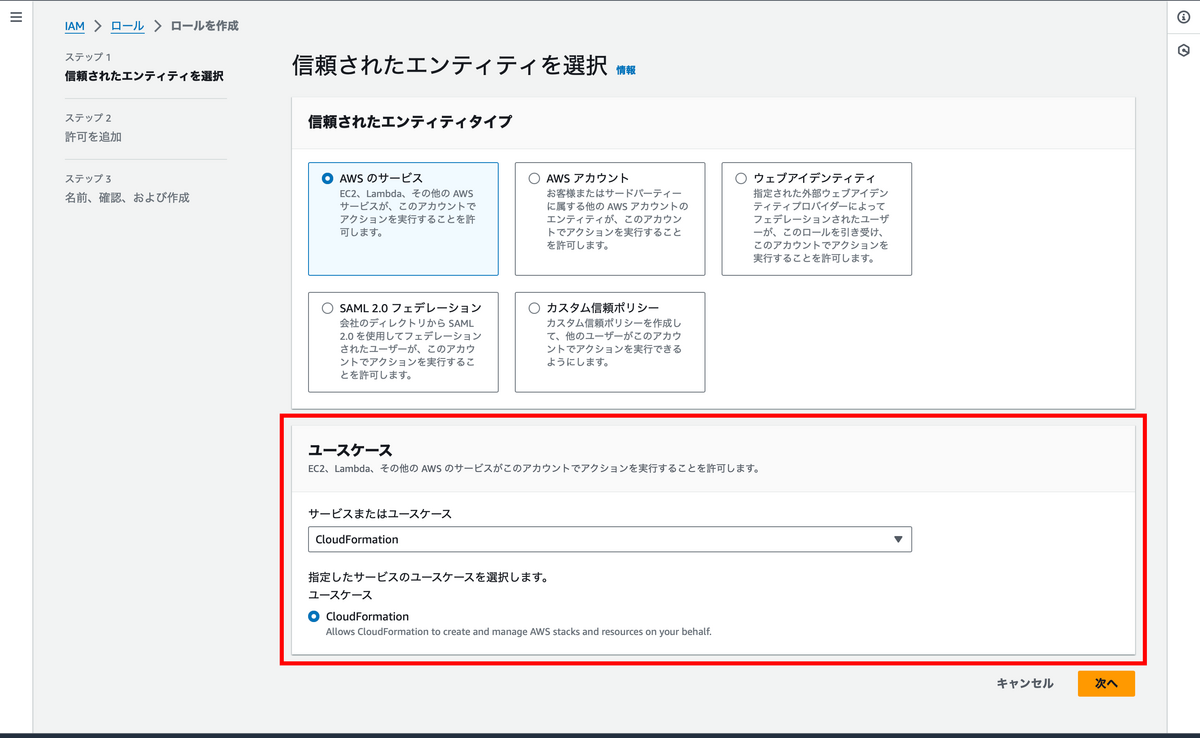Open the サービスまたはユースケース dropdown
This screenshot has width=1200, height=738.
coord(610,539)
